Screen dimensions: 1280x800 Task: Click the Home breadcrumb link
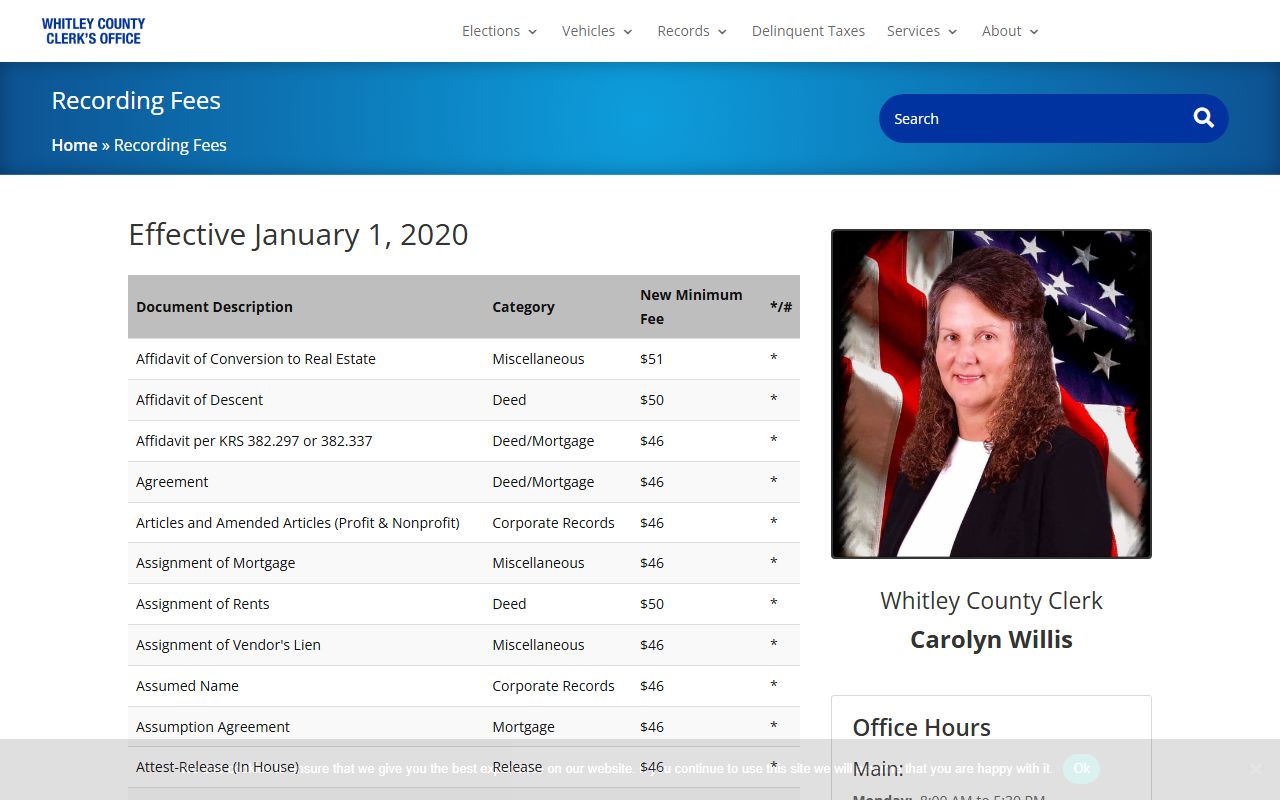point(74,145)
